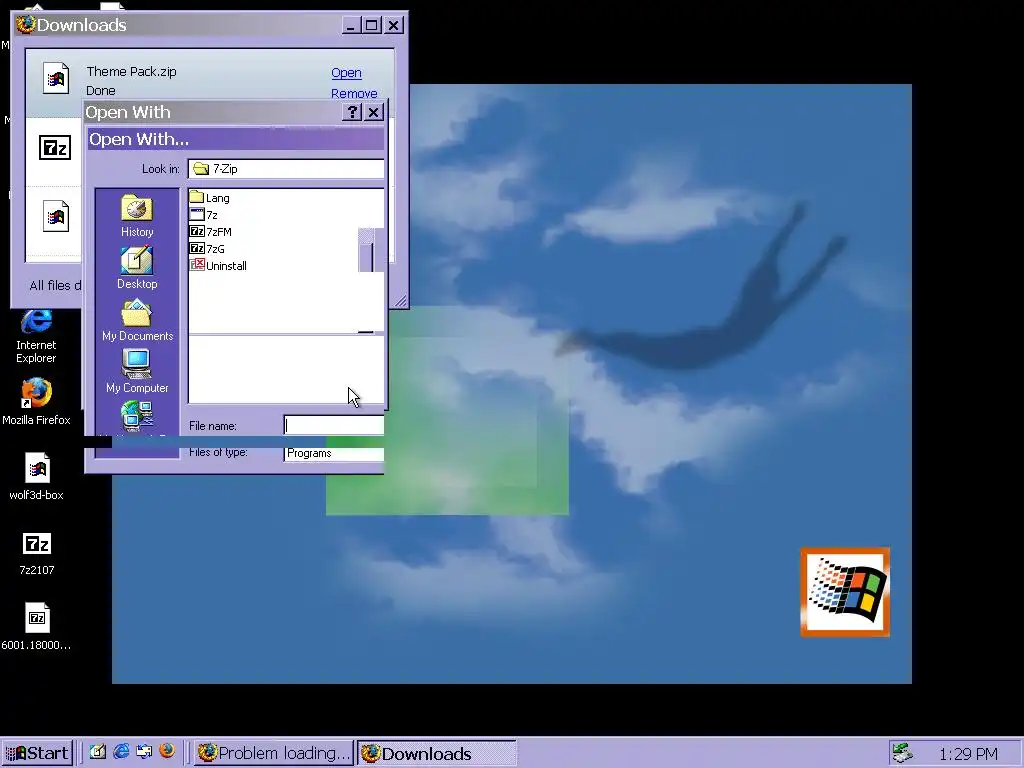1024x768 pixels.
Task: Select the 6001.18000 desktop file icon
Action: click(x=37, y=627)
